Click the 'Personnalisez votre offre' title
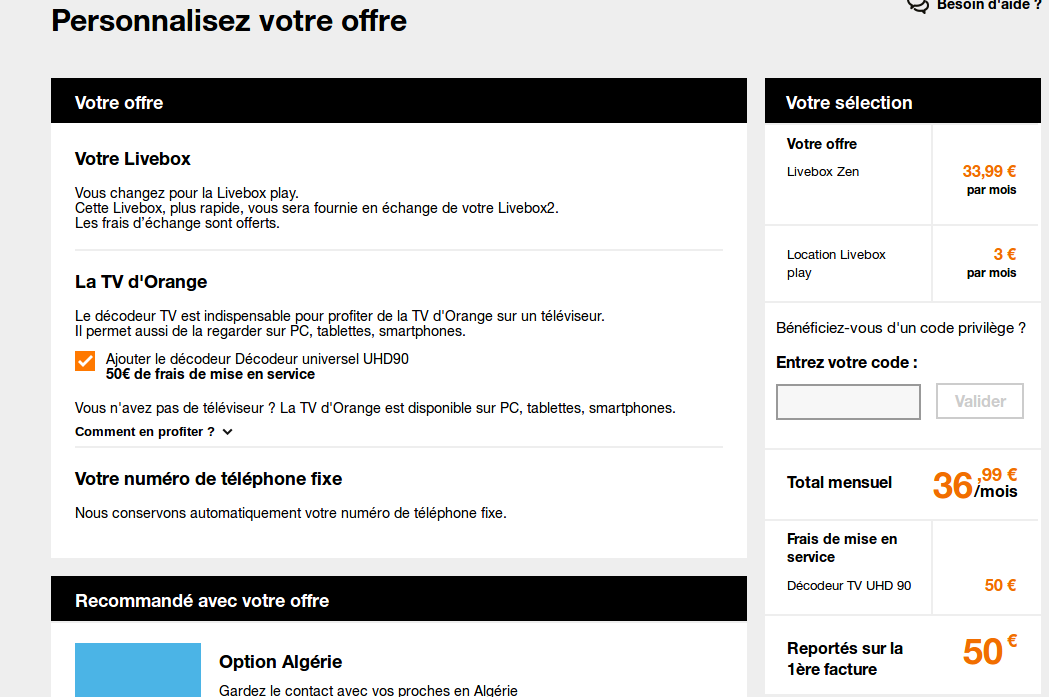 coord(229,21)
